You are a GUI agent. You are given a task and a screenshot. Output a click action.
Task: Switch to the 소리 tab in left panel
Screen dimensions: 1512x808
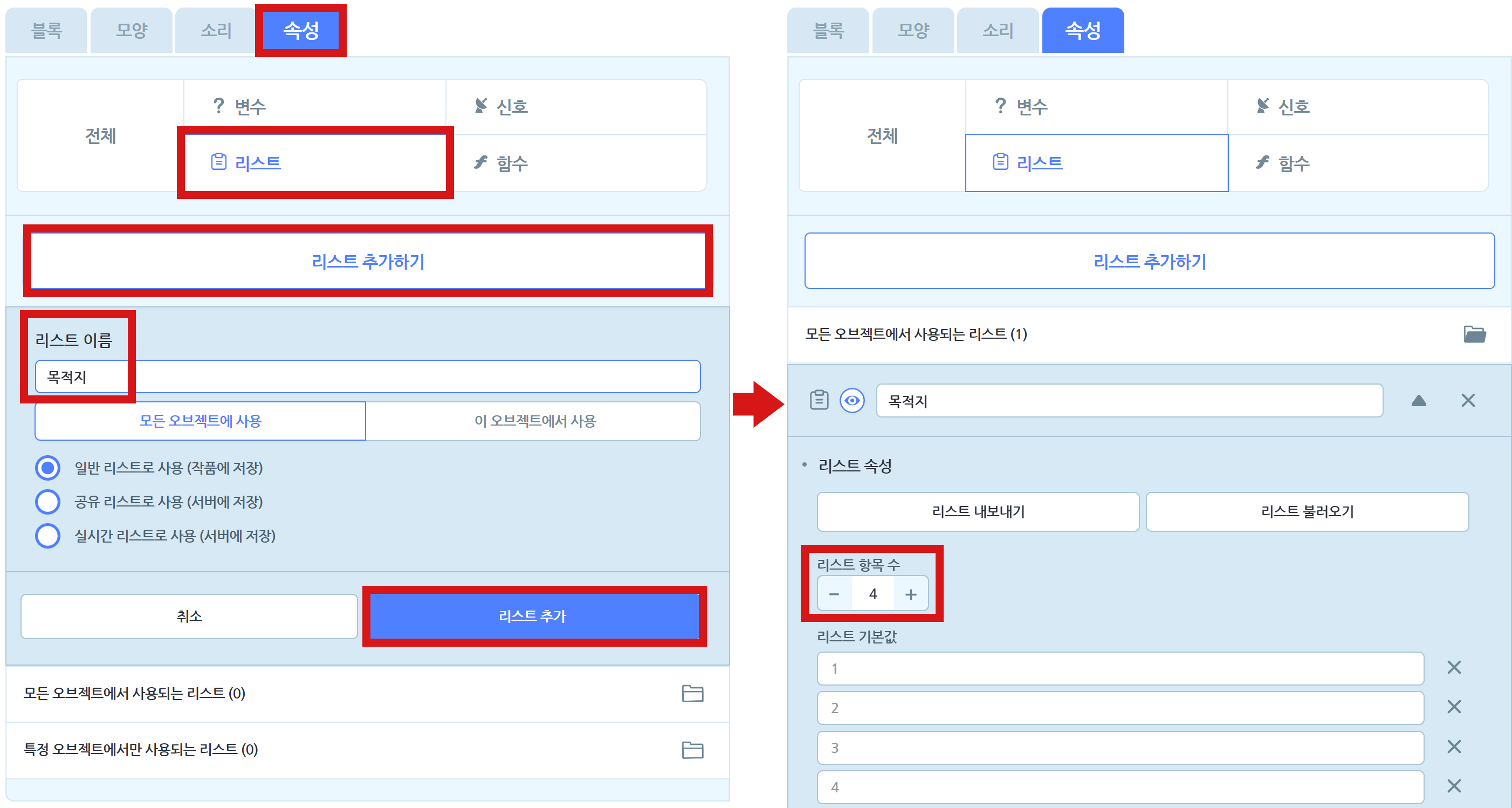pyautogui.click(x=216, y=30)
